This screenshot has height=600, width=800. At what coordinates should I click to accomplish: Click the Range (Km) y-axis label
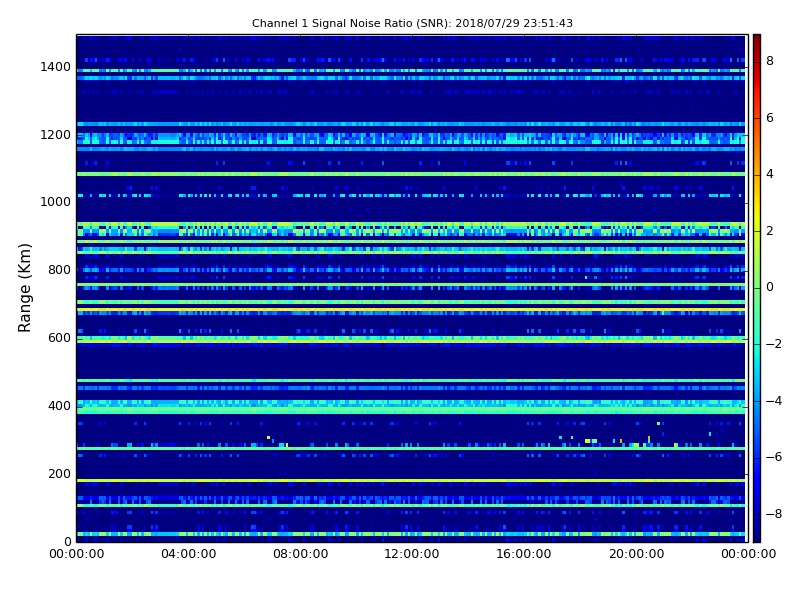[x=24, y=288]
